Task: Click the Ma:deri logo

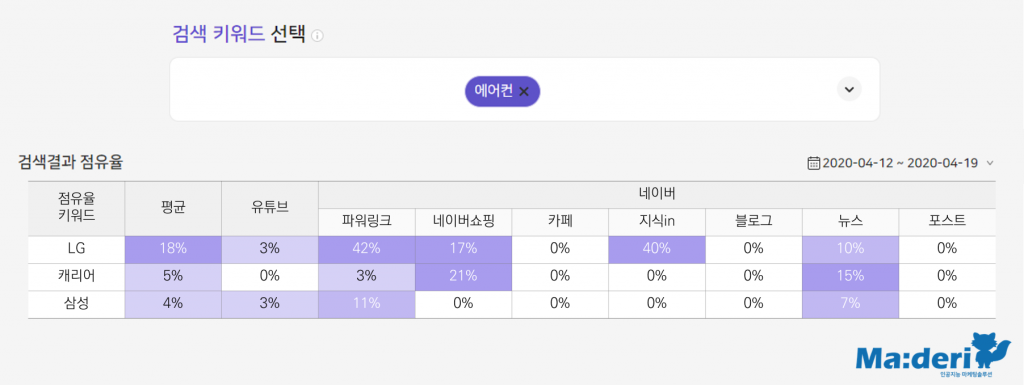Action: point(925,358)
